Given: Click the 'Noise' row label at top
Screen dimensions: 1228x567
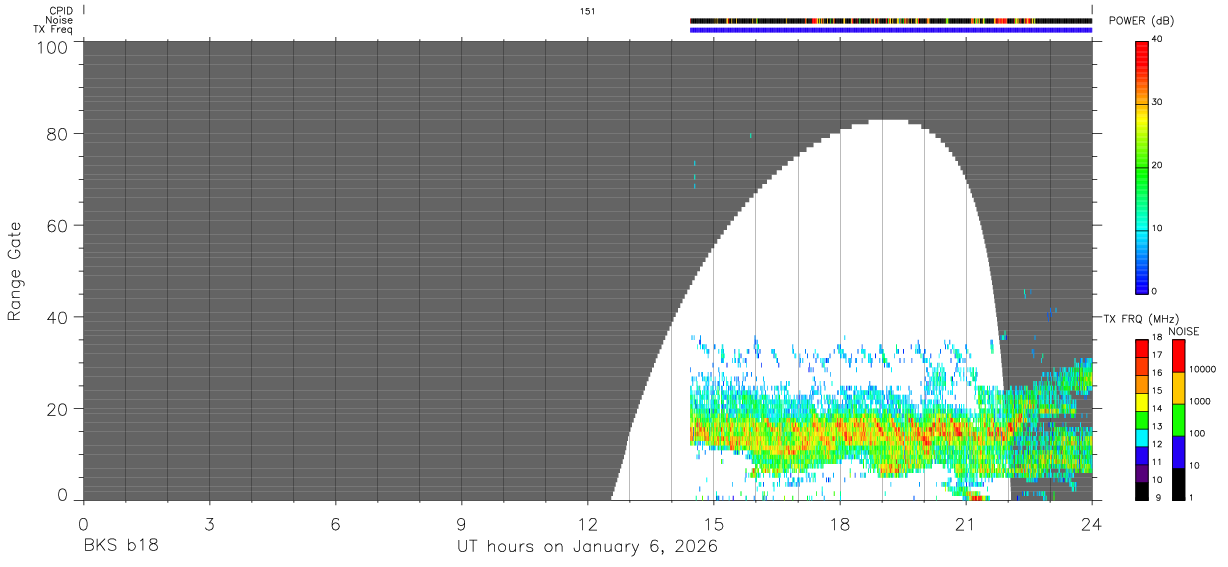Looking at the screenshot, I should point(60,20).
